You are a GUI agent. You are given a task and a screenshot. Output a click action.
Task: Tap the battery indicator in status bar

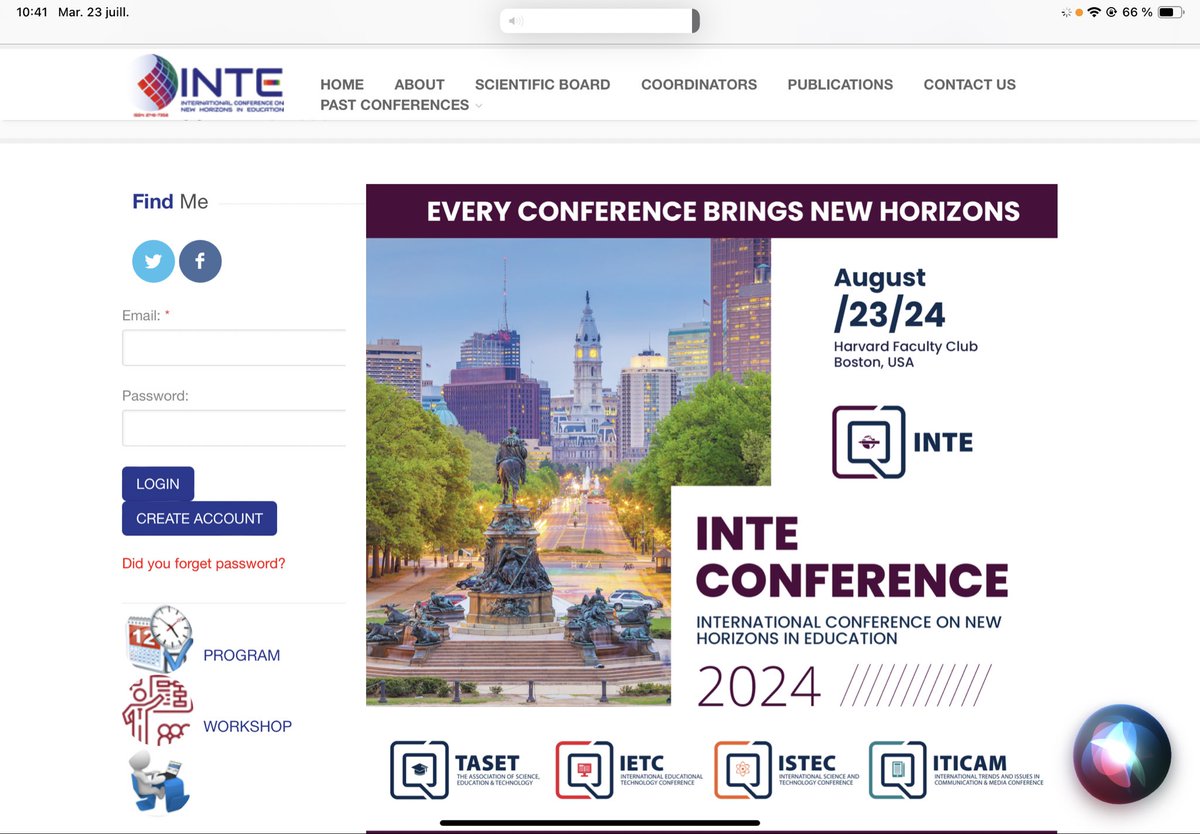coord(1171,12)
